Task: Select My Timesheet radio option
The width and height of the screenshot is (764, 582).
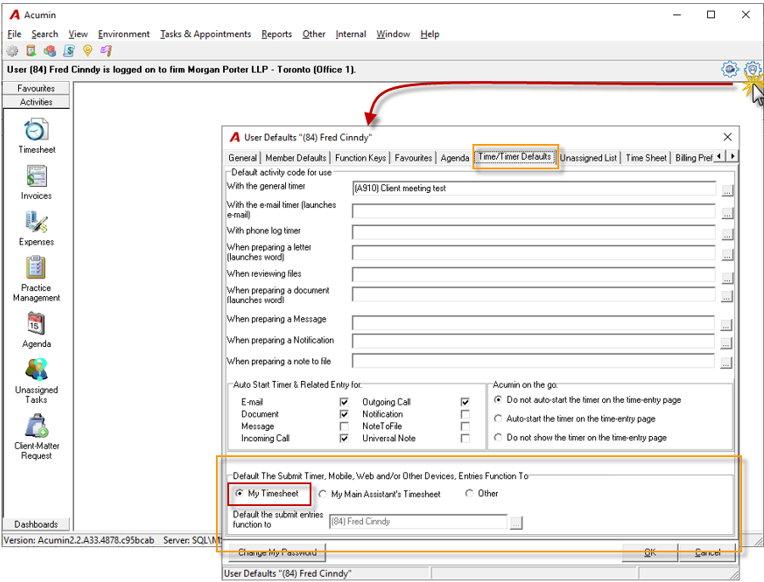Action: (x=239, y=493)
